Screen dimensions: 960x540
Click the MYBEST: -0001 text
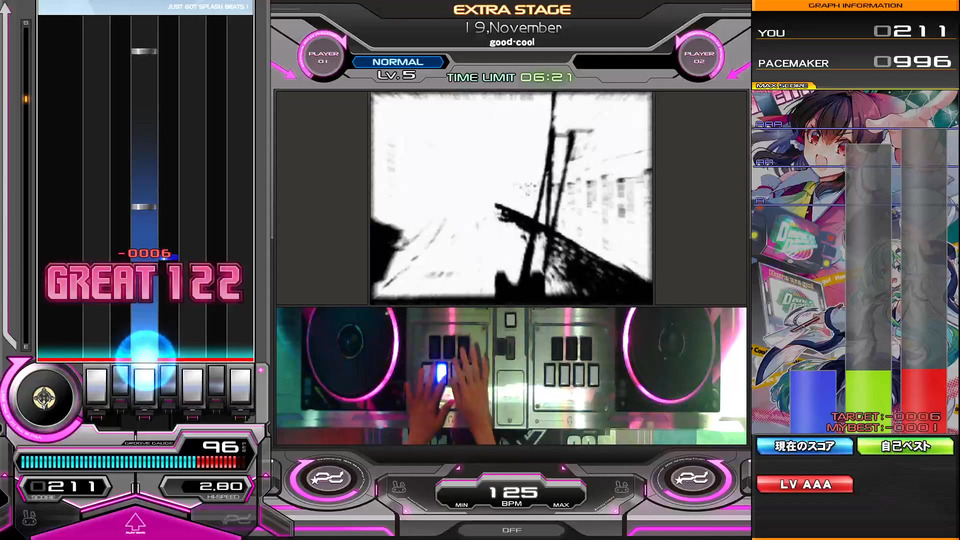click(883, 427)
